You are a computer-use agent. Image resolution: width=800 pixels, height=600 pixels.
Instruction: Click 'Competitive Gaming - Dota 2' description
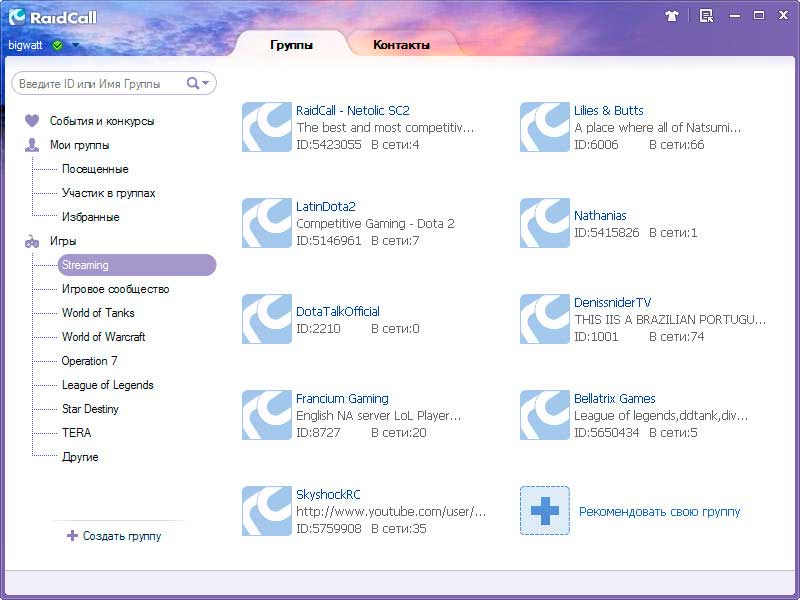pos(375,223)
